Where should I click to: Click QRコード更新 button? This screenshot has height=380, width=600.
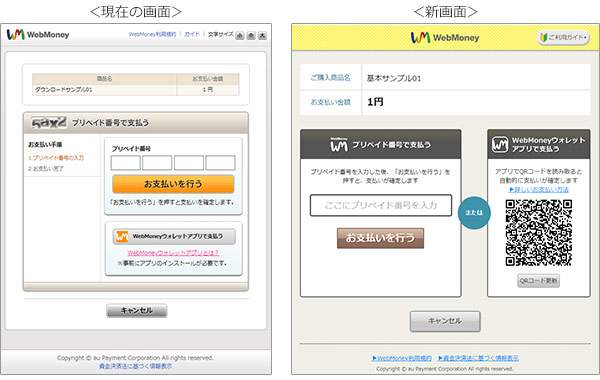[538, 281]
